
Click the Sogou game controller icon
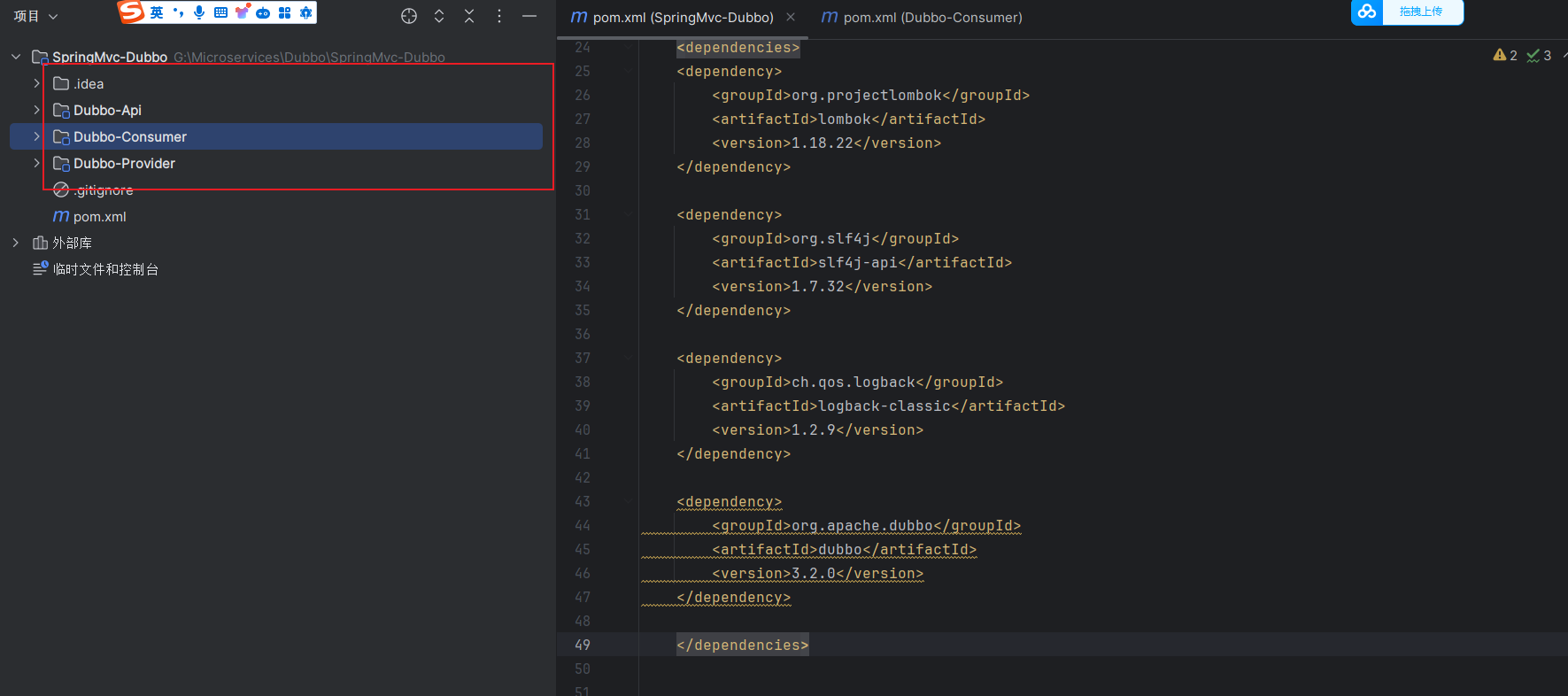[263, 12]
